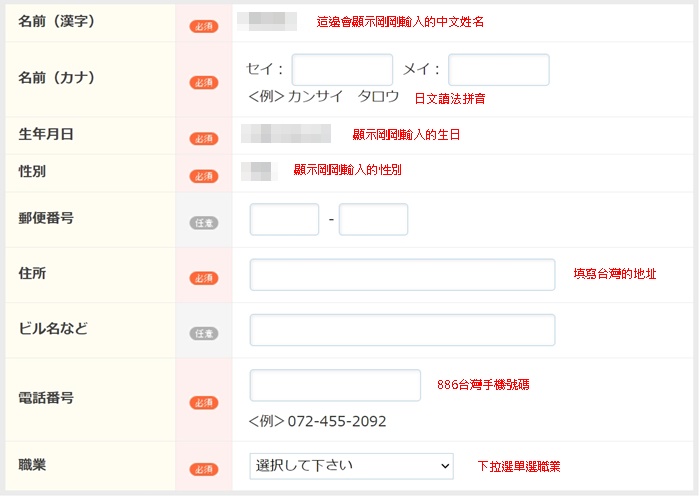Screen dimensions: 700x496
Task: Click the 必須 badge beside 性別
Action: coord(204,176)
